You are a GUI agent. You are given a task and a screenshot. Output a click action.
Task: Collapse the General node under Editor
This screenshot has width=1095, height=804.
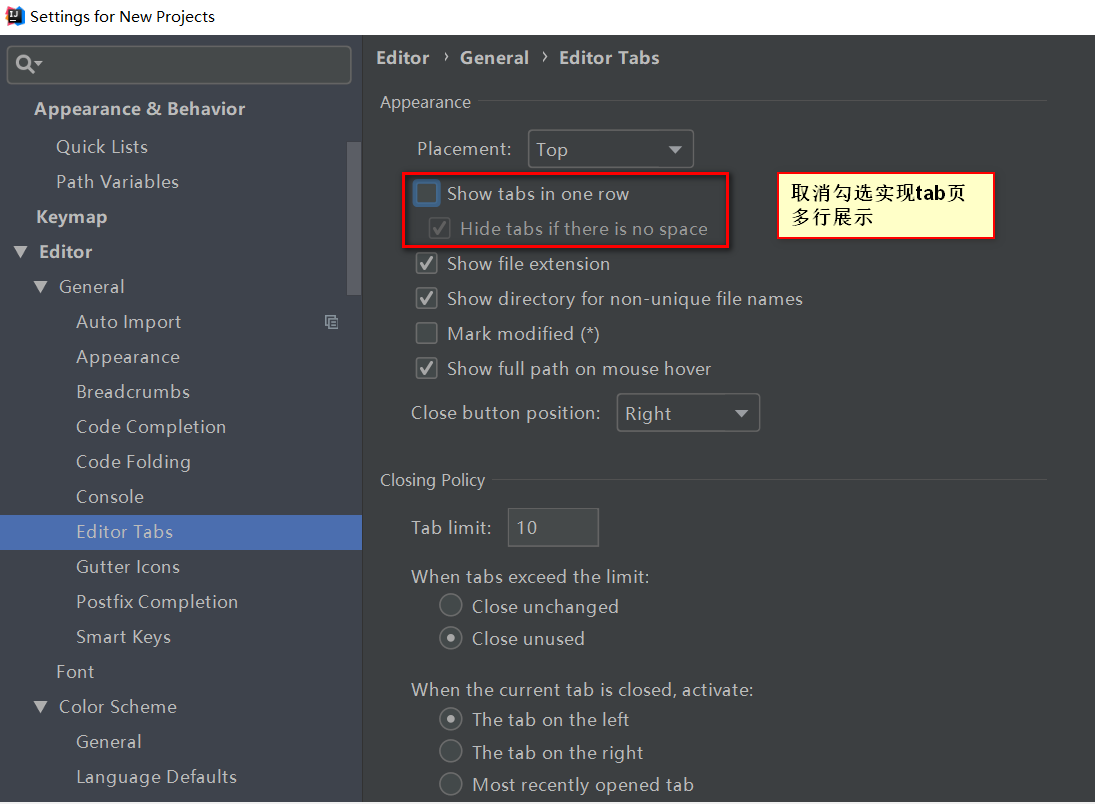pyautogui.click(x=41, y=287)
